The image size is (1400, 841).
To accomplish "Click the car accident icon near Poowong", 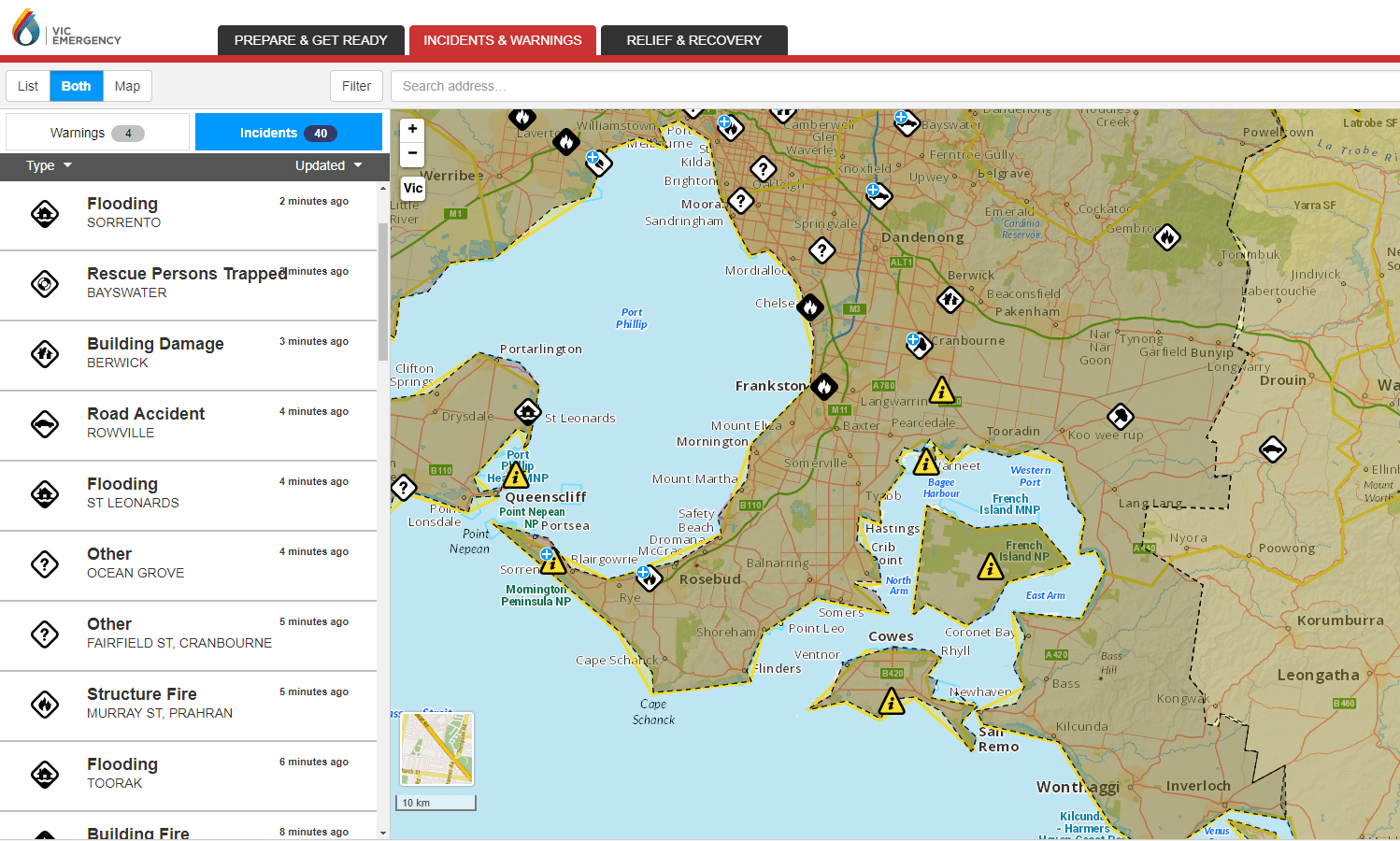I will click(1272, 449).
